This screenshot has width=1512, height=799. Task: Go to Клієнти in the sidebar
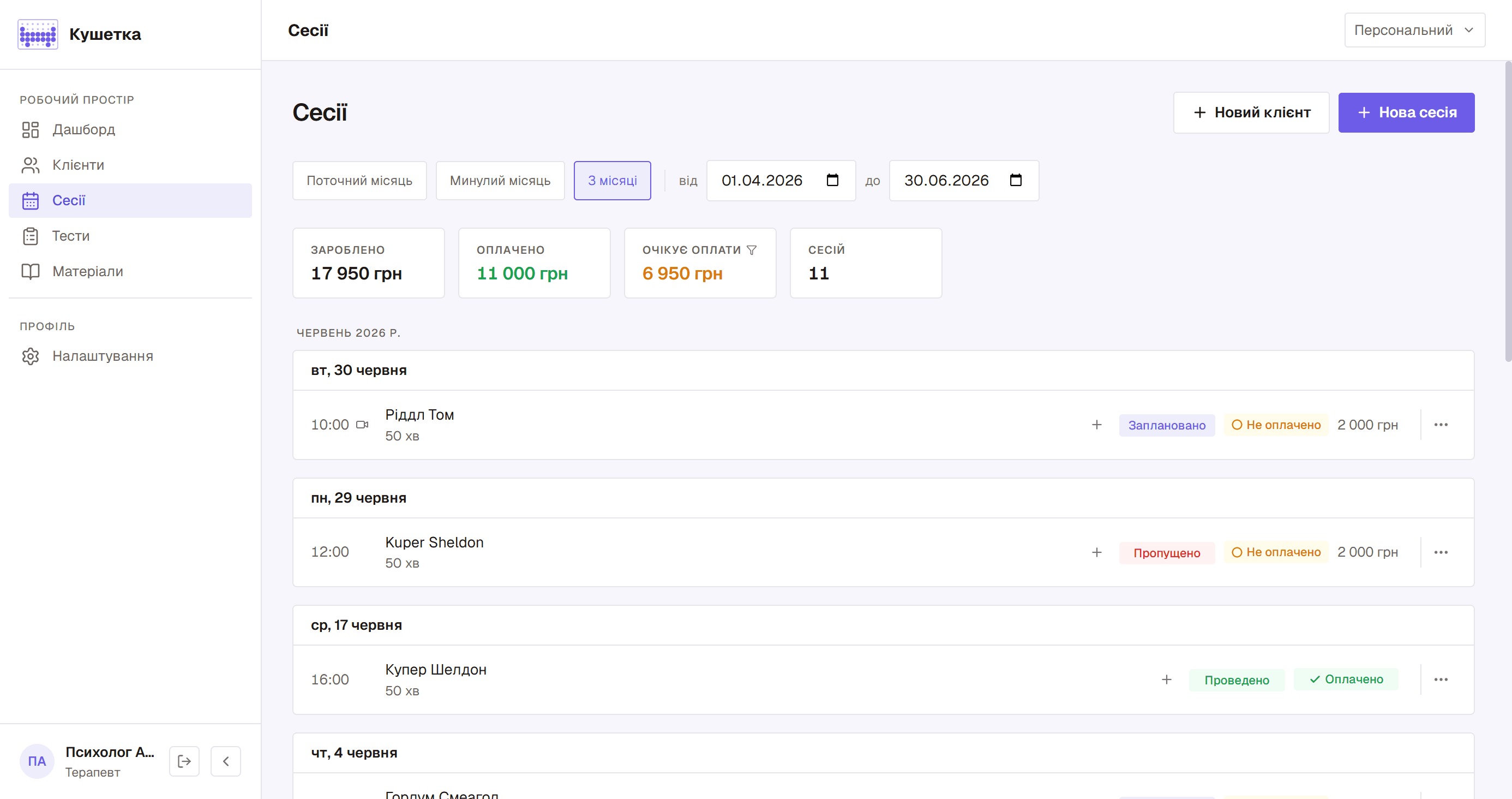tap(130, 165)
